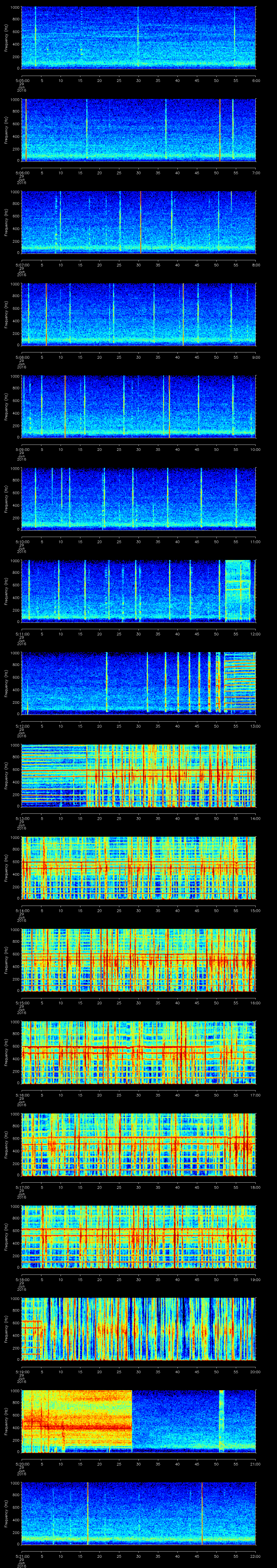Select the 5:11:00 spectrogram panel
277x1568 pixels.
tap(139, 591)
